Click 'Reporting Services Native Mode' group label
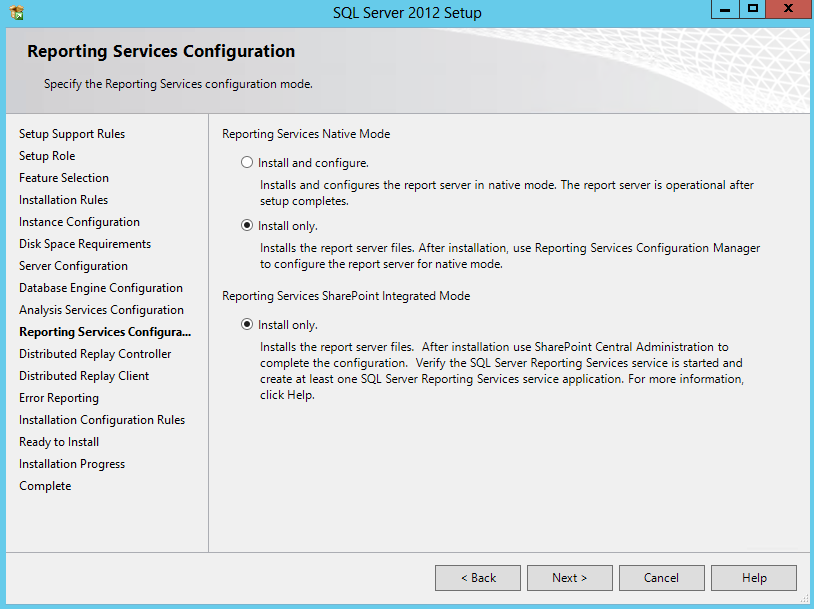 pos(306,134)
